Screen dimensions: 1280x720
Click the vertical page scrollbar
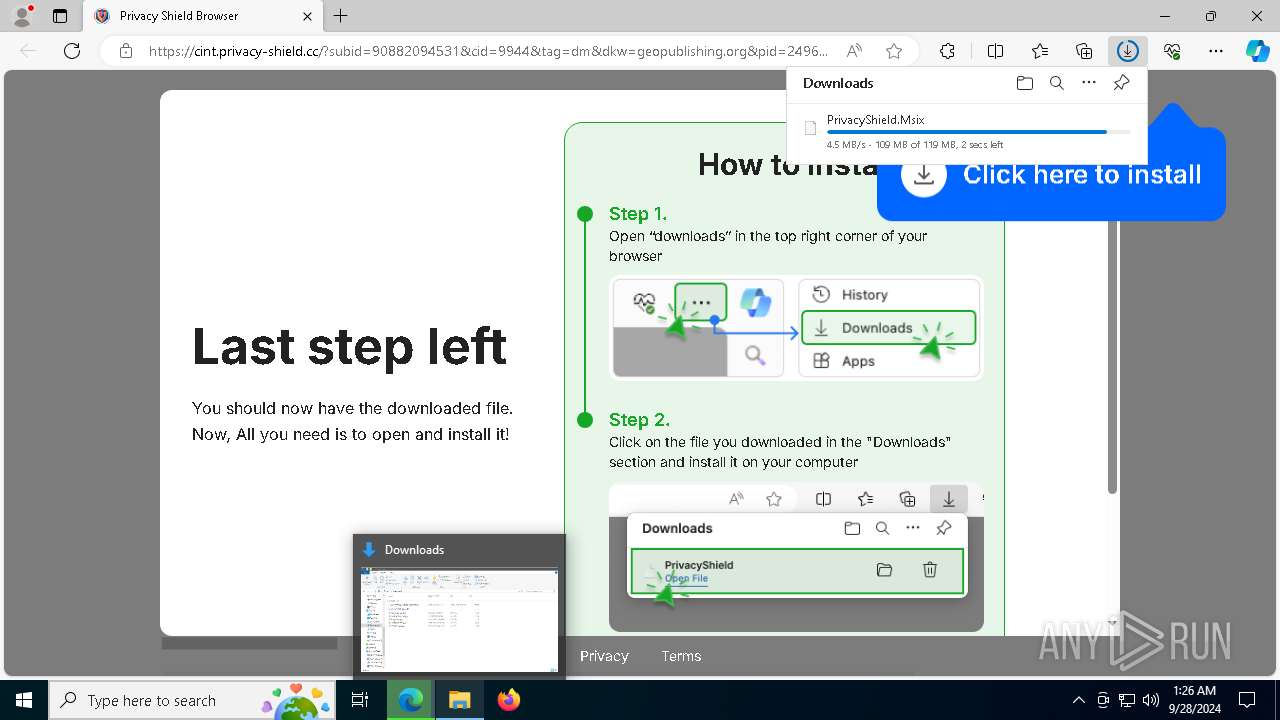coord(1112,355)
